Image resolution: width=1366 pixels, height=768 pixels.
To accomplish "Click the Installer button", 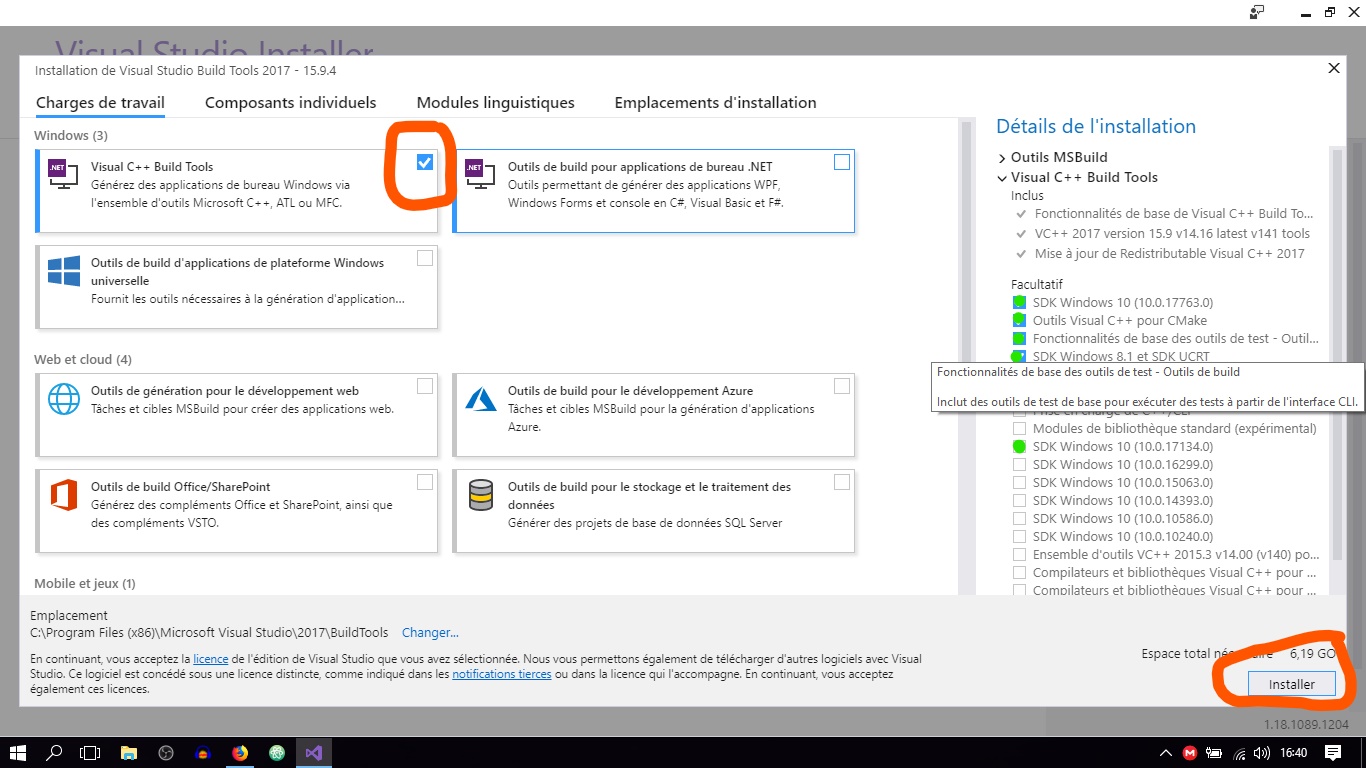I will 1292,685.
